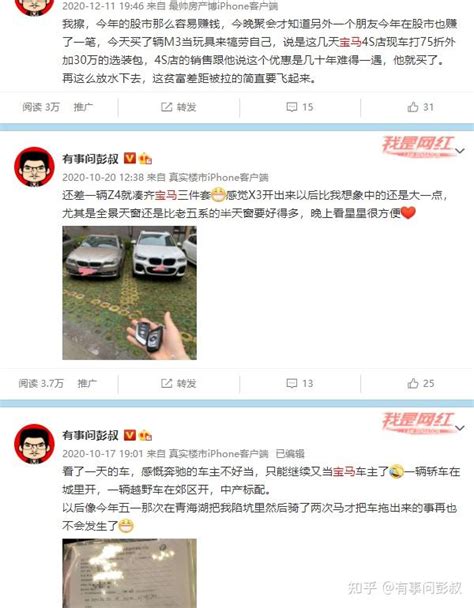Open comments on the post with 15 comments
Image resolution: width=474 pixels, height=608 pixels.
click(x=299, y=107)
